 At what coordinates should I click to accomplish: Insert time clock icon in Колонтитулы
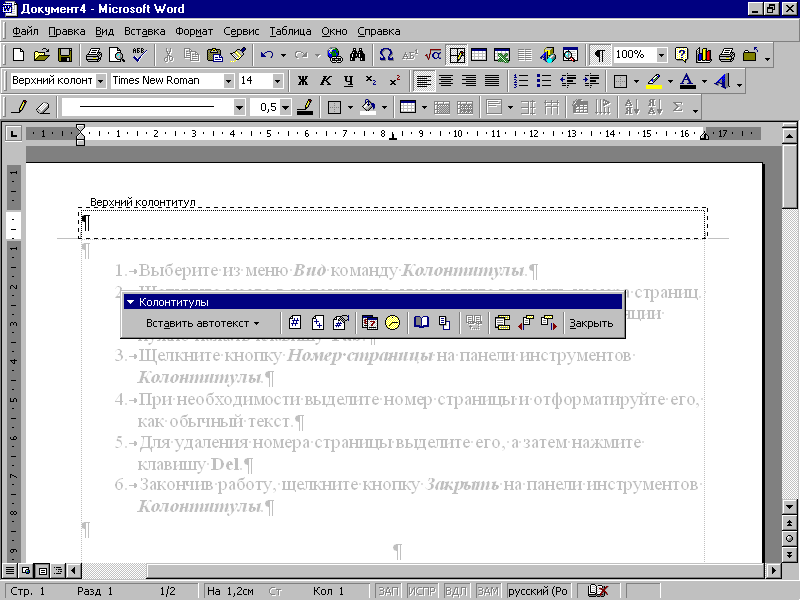pos(392,322)
